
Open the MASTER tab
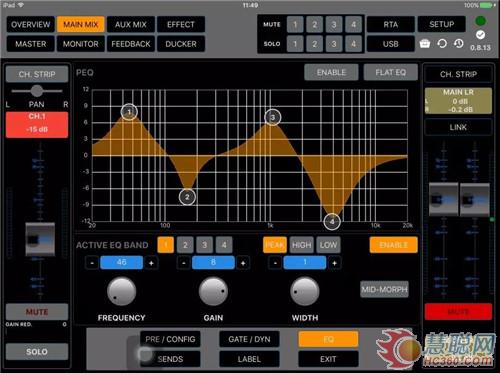point(31,44)
